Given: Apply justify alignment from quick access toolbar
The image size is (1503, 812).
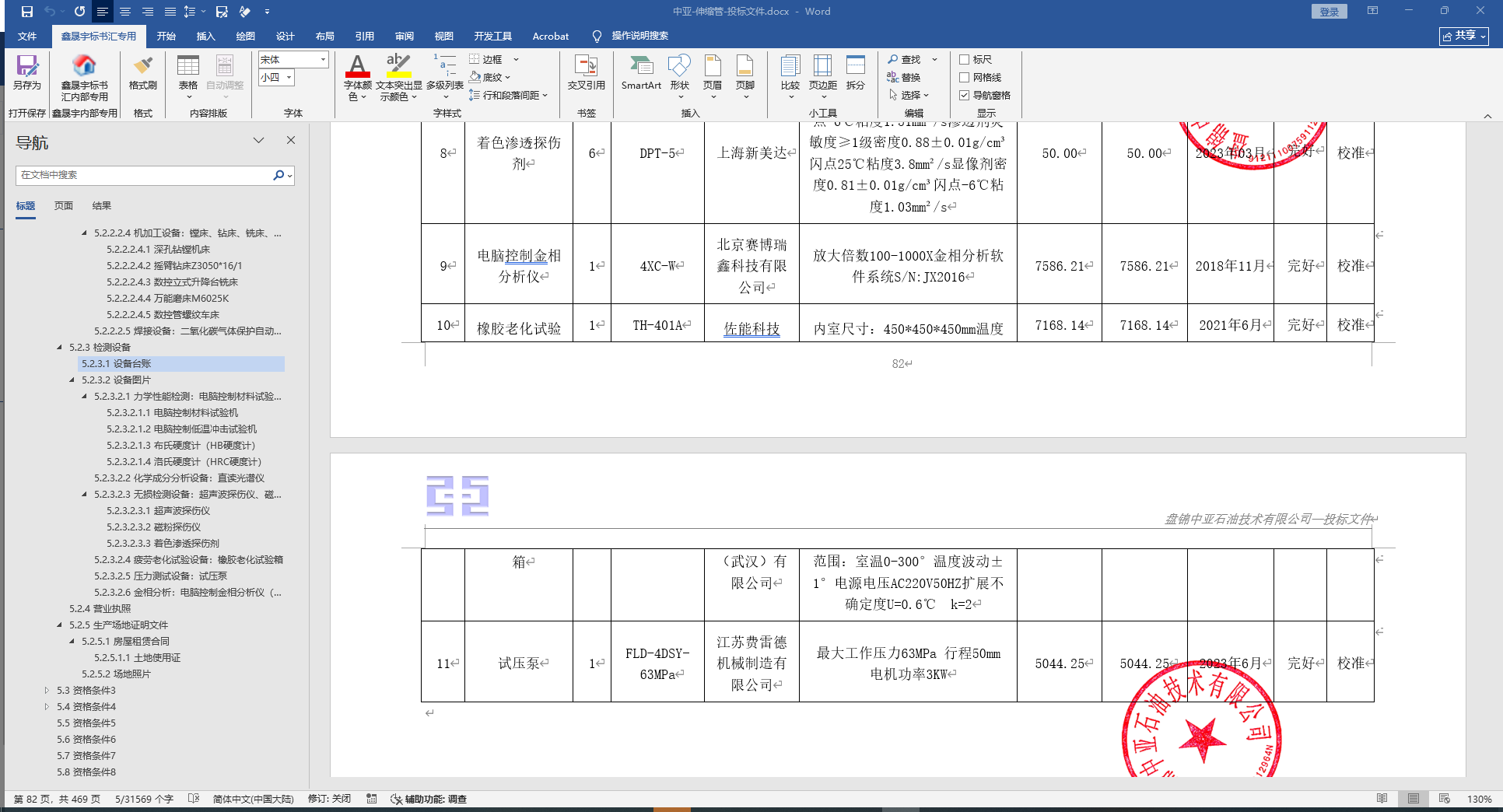Looking at the screenshot, I should coord(170,12).
